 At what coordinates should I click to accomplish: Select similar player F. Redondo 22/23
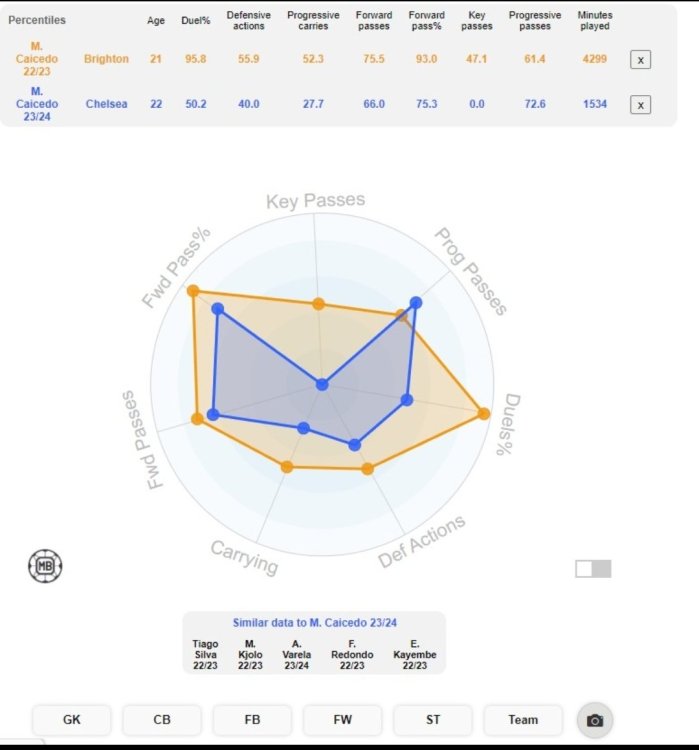click(352, 654)
